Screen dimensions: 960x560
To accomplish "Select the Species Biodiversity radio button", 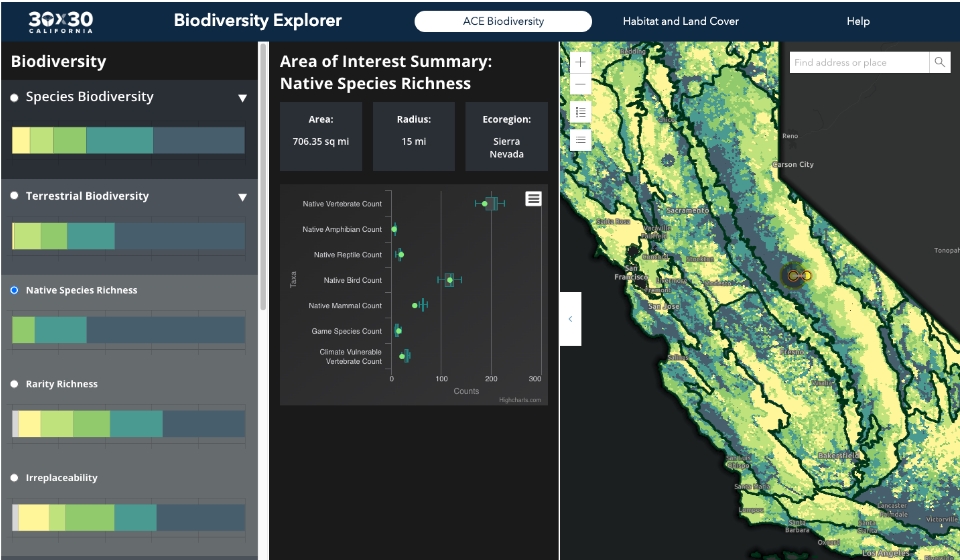I will click(14, 98).
